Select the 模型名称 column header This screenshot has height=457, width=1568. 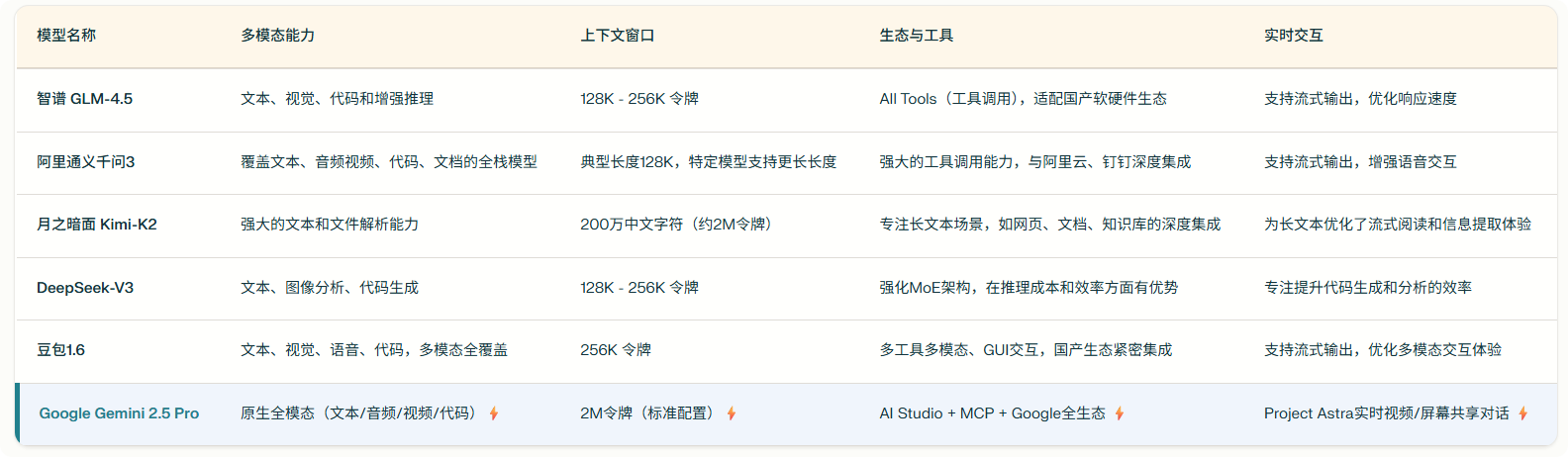[66, 35]
